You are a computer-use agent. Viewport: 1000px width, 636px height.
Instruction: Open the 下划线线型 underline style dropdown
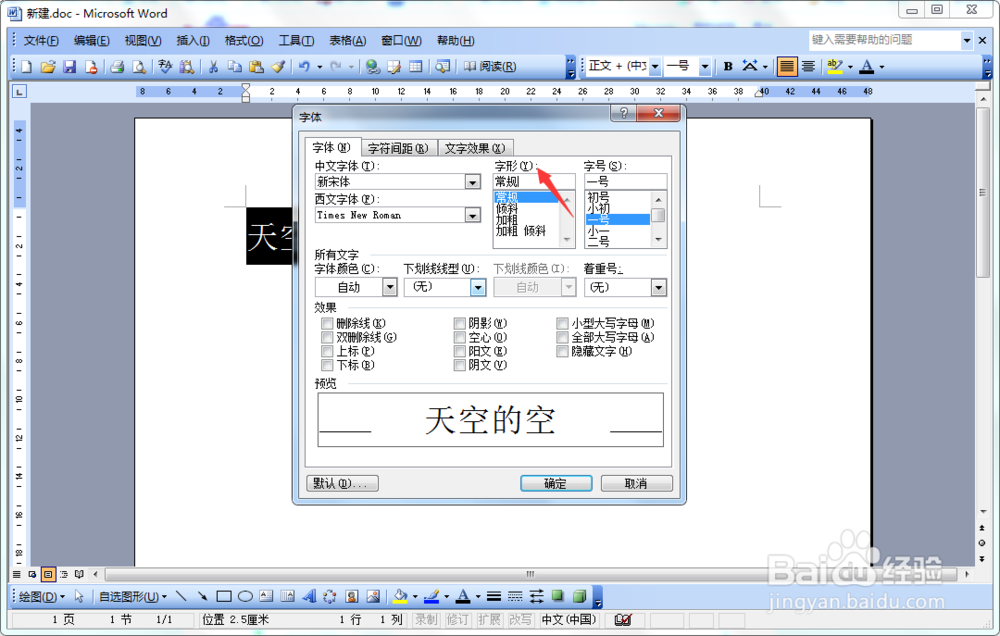click(478, 288)
